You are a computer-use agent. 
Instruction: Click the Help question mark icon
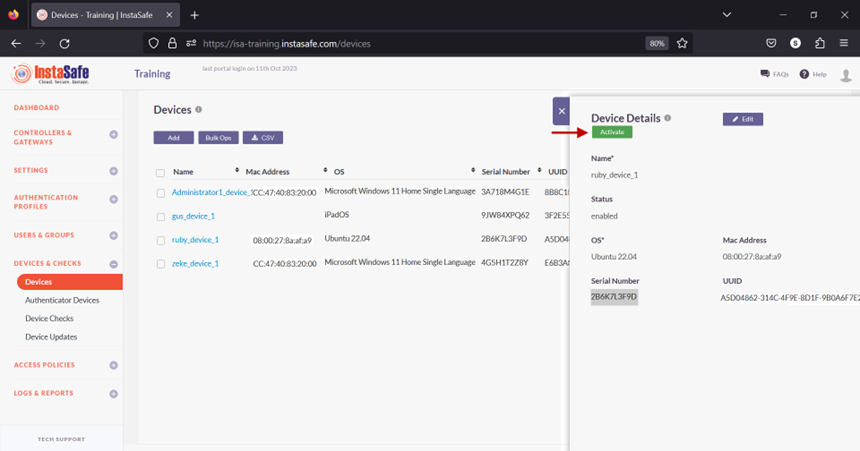point(804,74)
